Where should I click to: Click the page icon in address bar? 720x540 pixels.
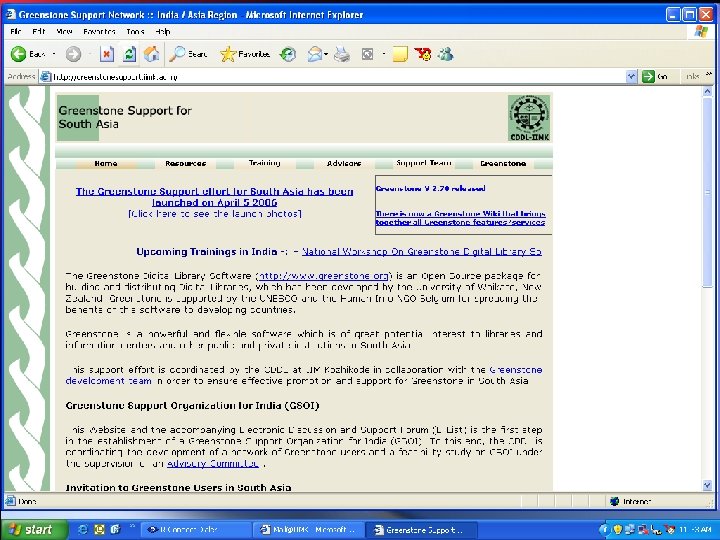(x=45, y=77)
